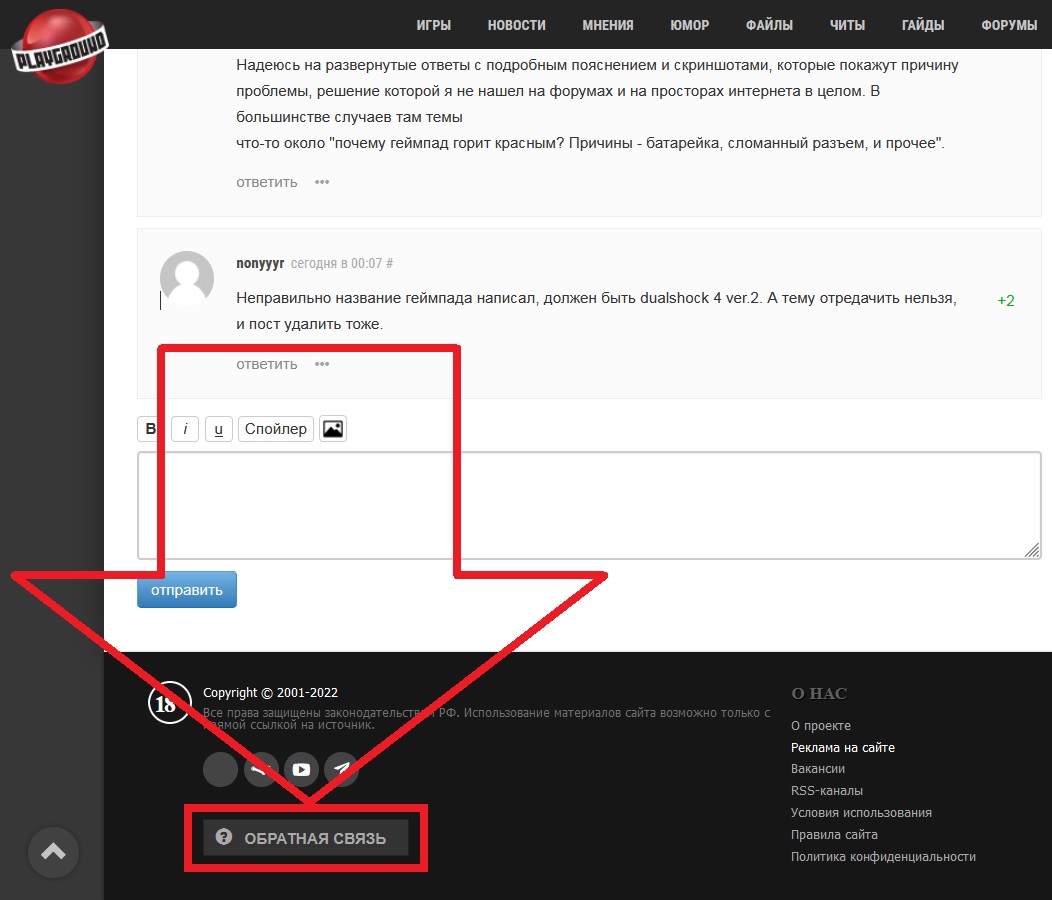Open more options dots on first comment
Screen dimensions: 1052x900
pyautogui.click(x=322, y=182)
